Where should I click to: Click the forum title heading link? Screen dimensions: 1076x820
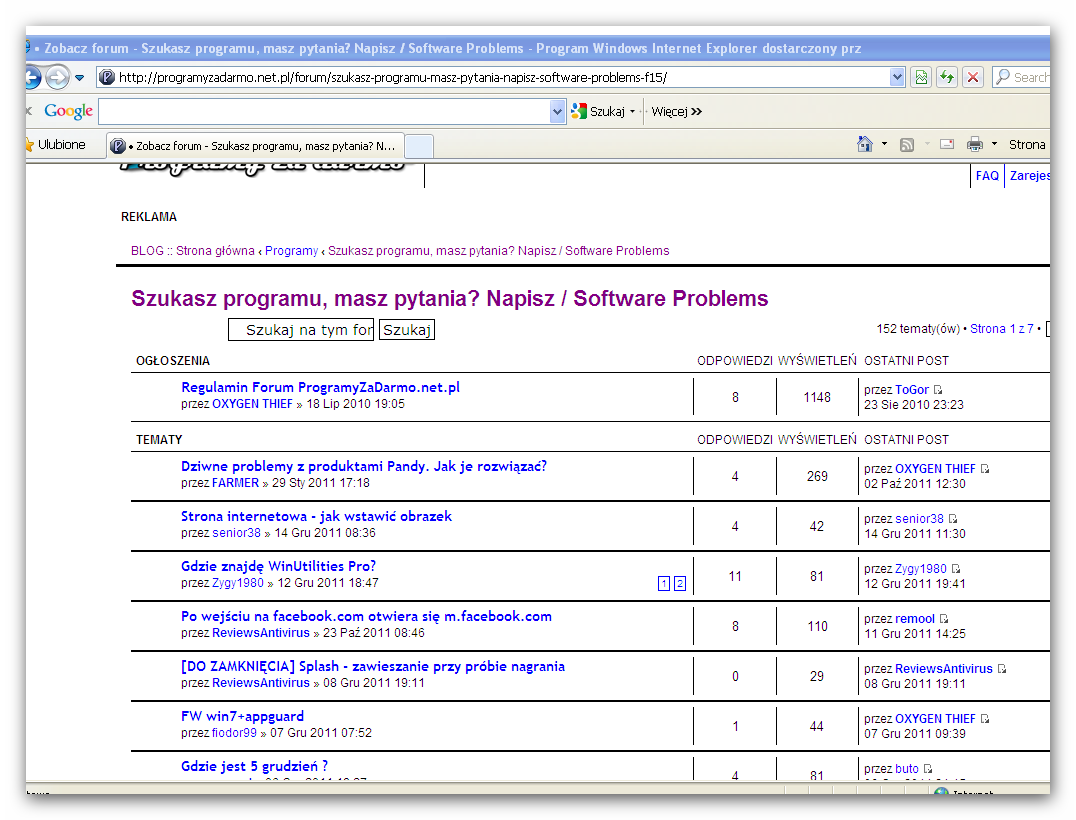coord(449,298)
